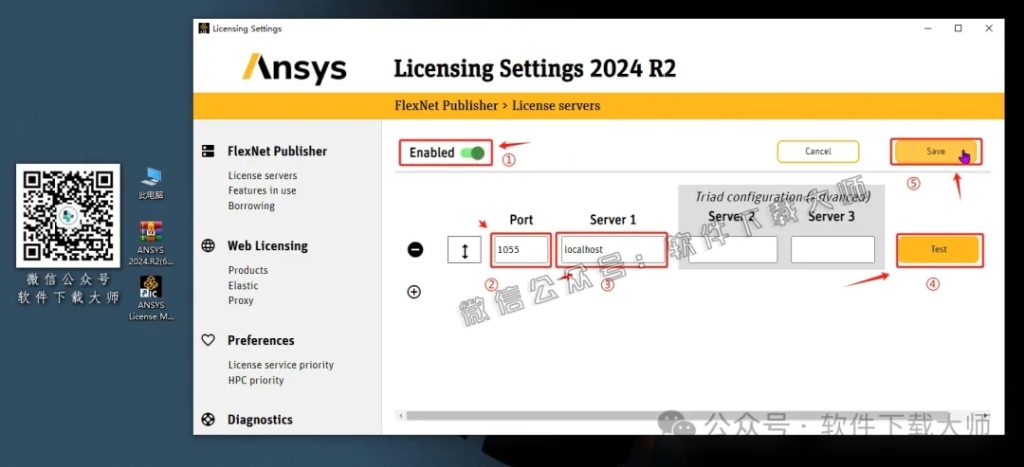
Task: Click the Test button
Action: pyautogui.click(x=938, y=249)
